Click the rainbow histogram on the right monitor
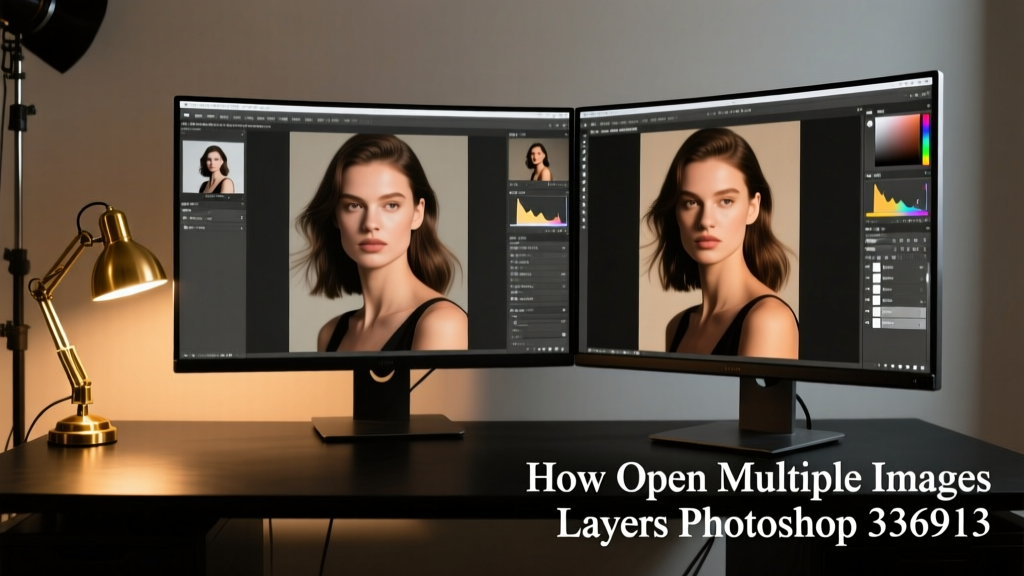Image resolution: width=1024 pixels, height=576 pixels. pos(897,199)
